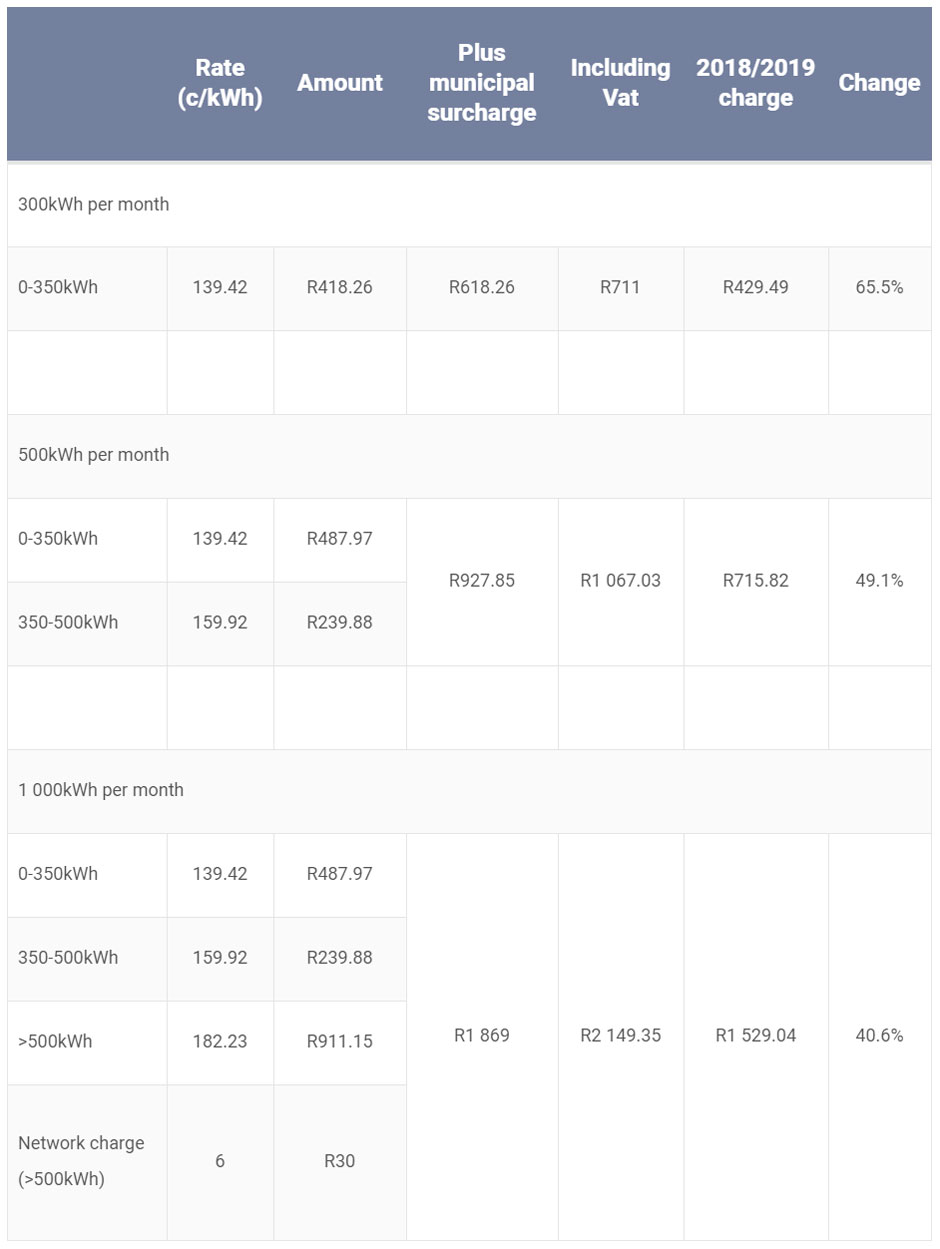This screenshot has height=1249, width=940.
Task: Select the R418.26 amount cell
Action: point(340,288)
